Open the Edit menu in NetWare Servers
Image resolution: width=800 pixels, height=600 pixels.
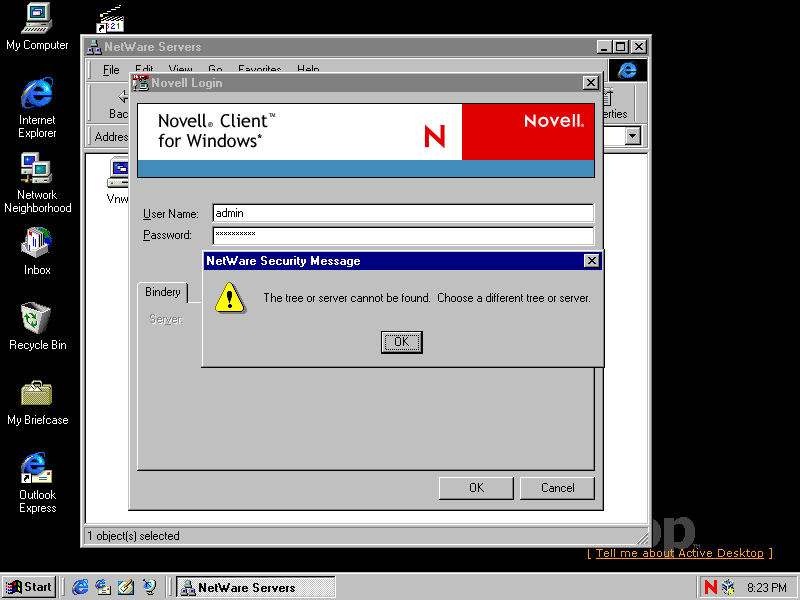(144, 69)
